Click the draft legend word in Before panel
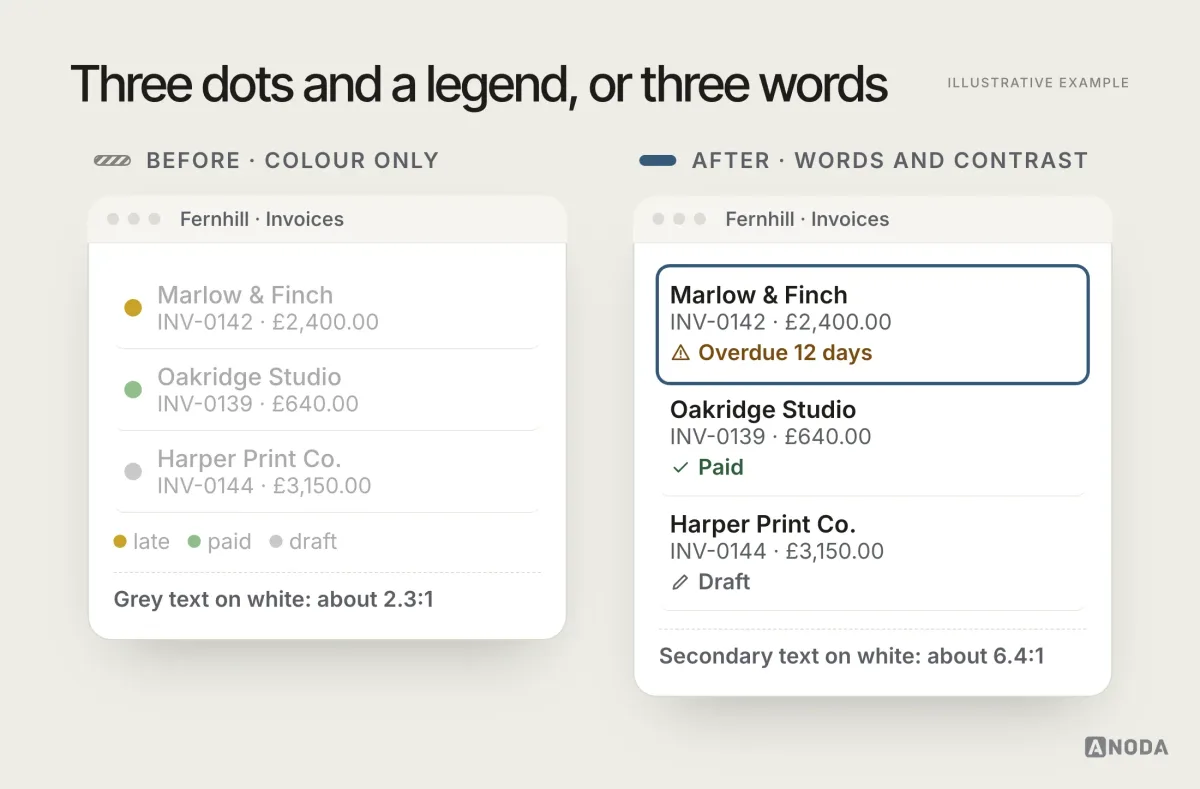 pos(313,542)
